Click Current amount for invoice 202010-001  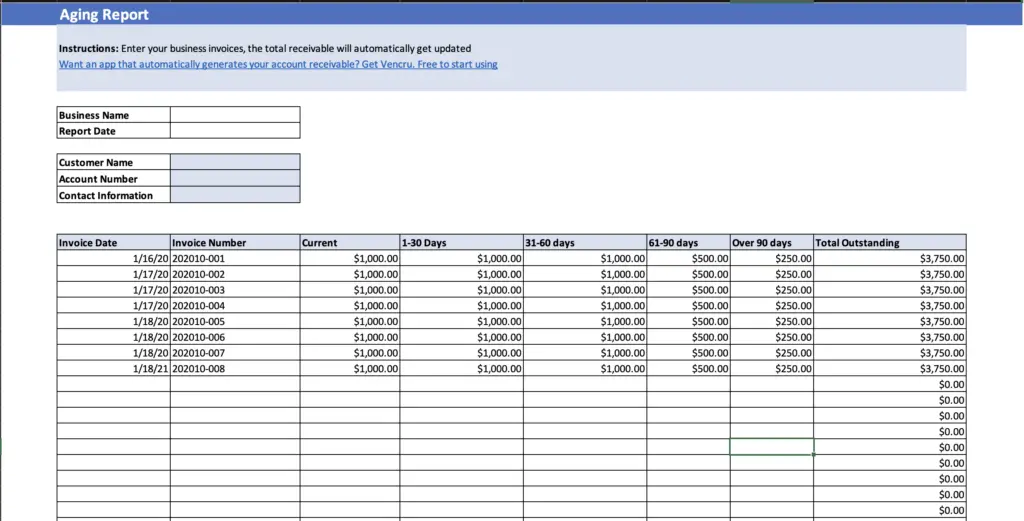pyautogui.click(x=350, y=258)
